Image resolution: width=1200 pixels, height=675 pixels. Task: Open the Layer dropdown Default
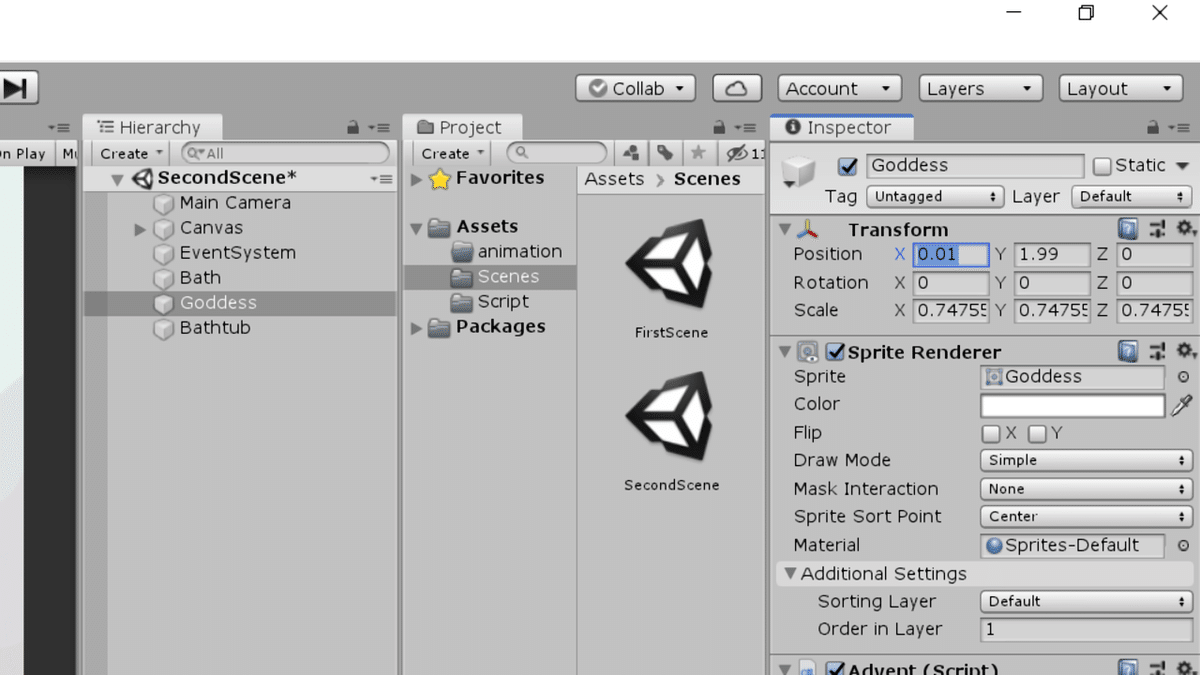(1131, 197)
